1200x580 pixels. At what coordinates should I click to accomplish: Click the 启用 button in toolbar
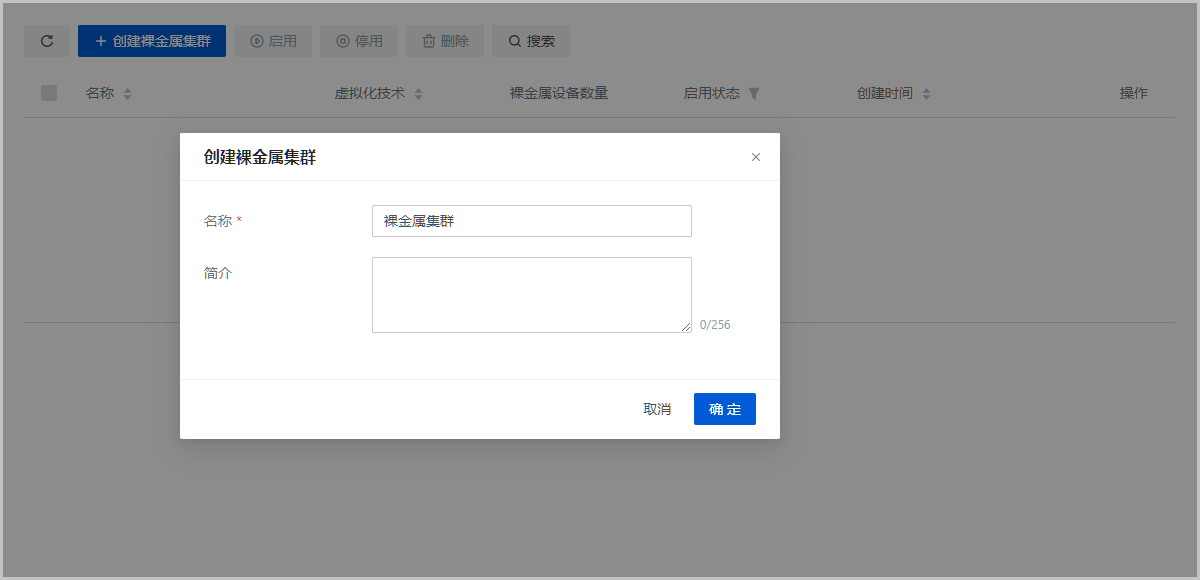tap(273, 41)
